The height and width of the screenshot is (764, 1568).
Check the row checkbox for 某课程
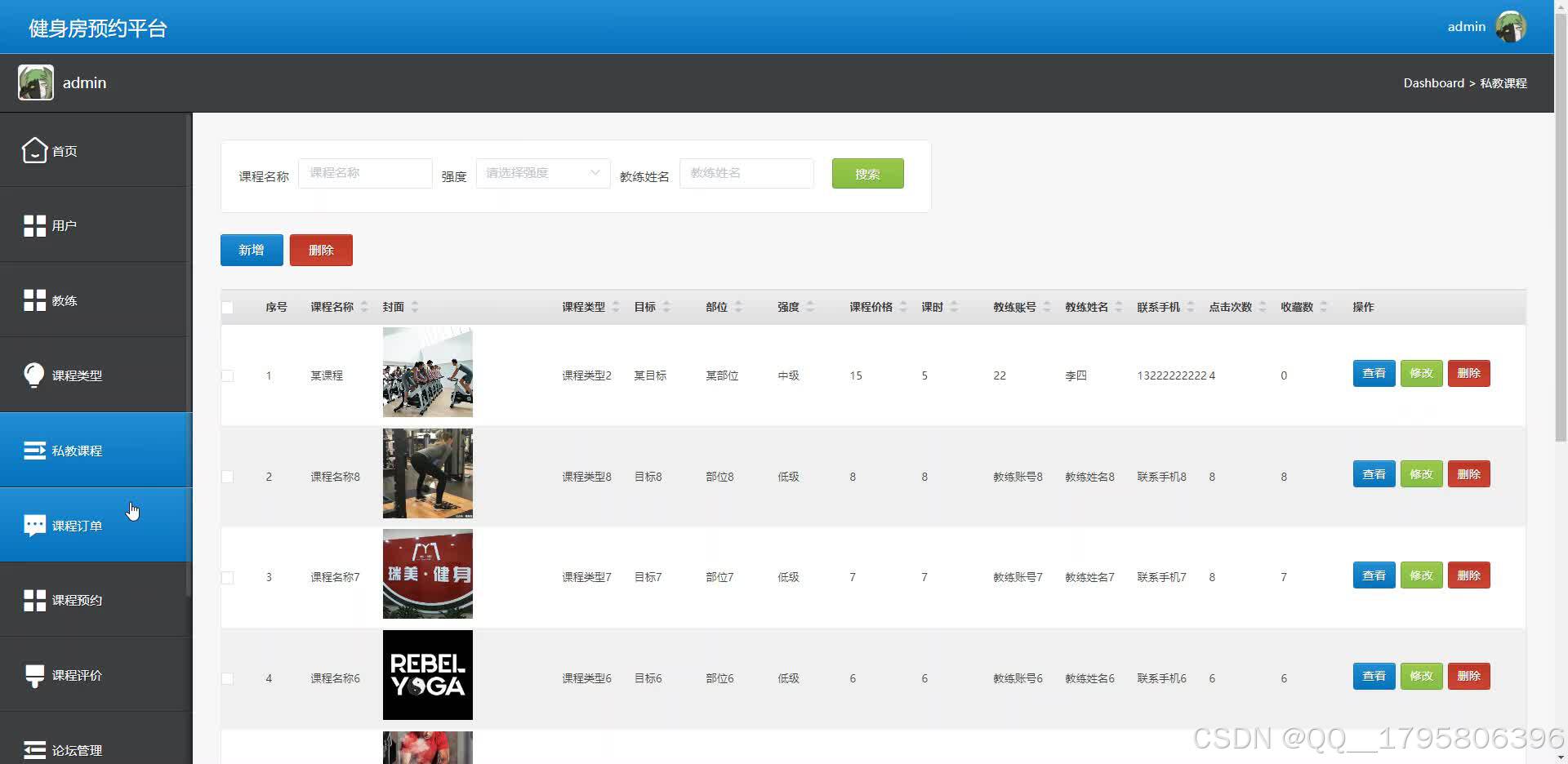pos(227,375)
